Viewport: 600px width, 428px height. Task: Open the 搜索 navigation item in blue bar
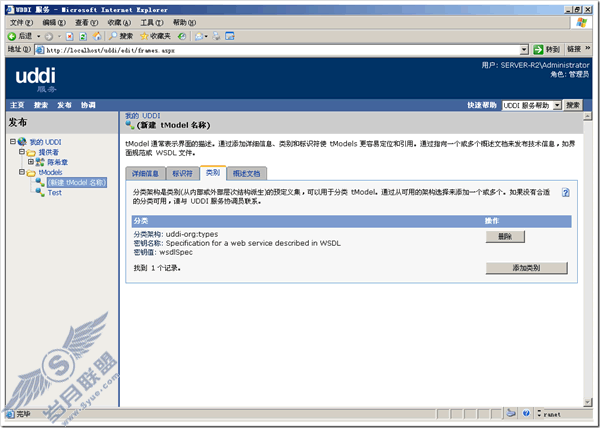pyautogui.click(x=41, y=105)
